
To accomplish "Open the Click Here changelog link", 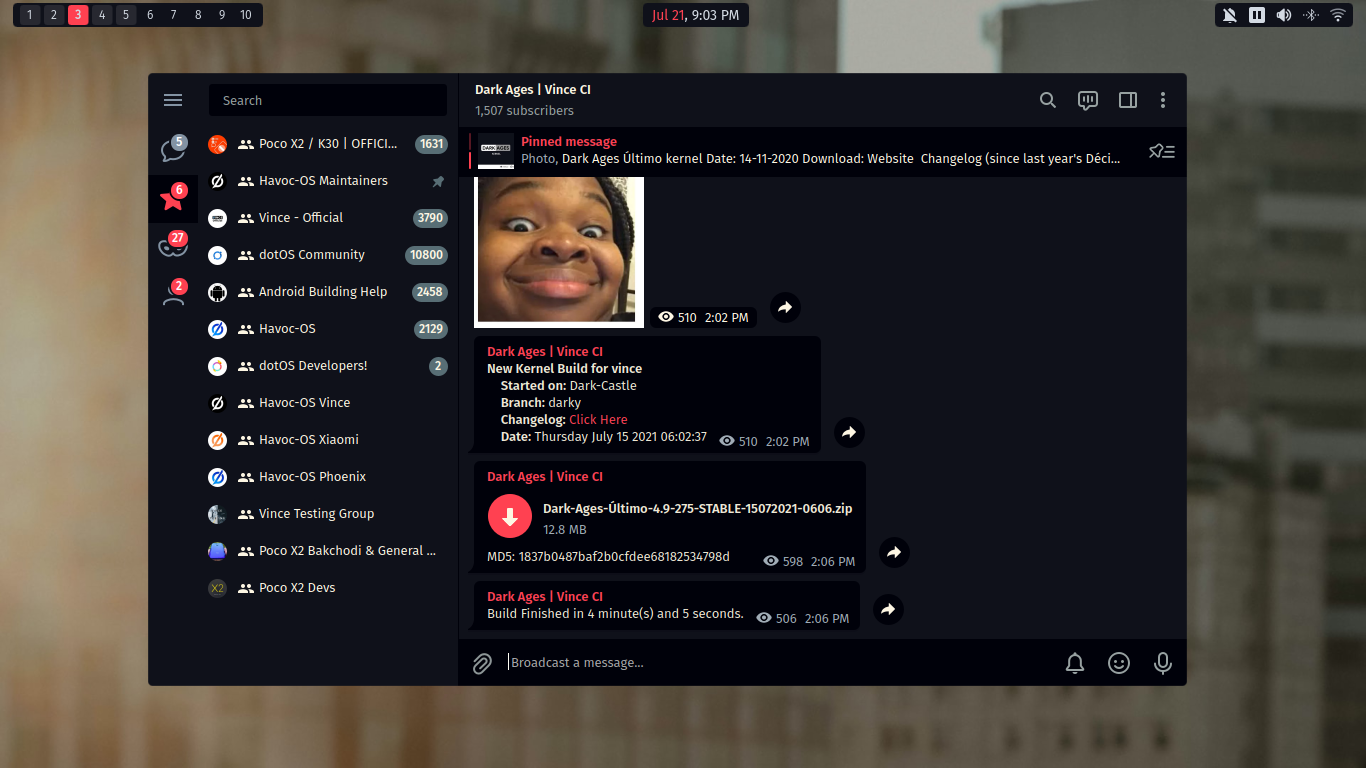I will [x=598, y=420].
